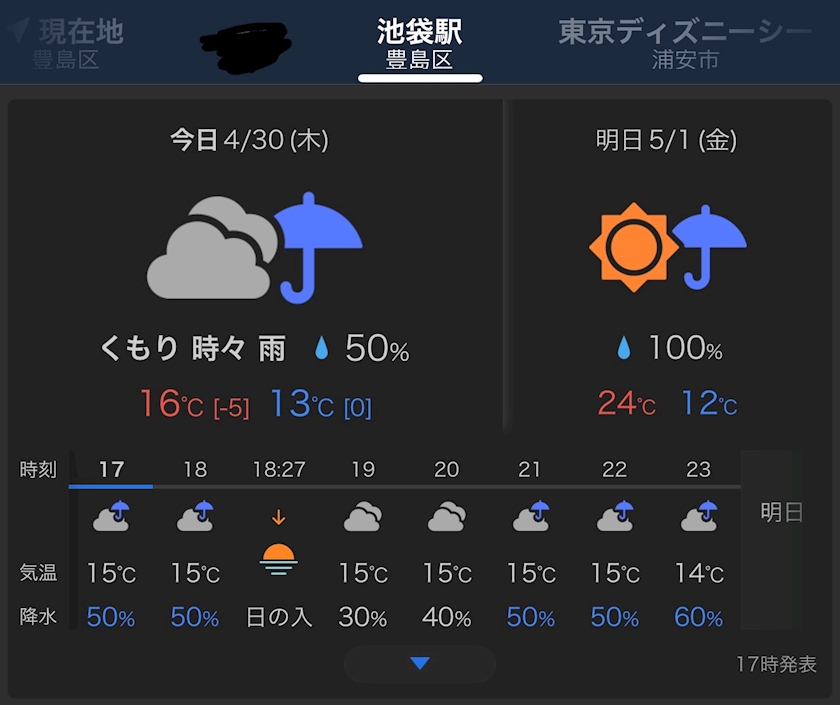Screen dimensions: 840x705
Task: Tap the 60% precipitation value at 23
Action: 699,617
